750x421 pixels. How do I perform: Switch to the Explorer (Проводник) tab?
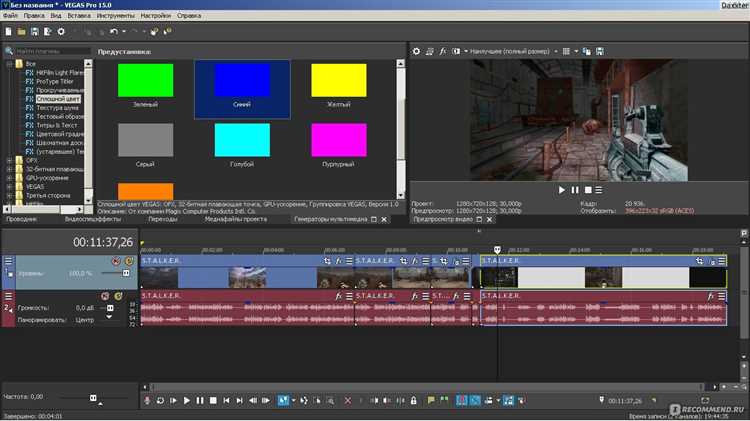coord(22,219)
